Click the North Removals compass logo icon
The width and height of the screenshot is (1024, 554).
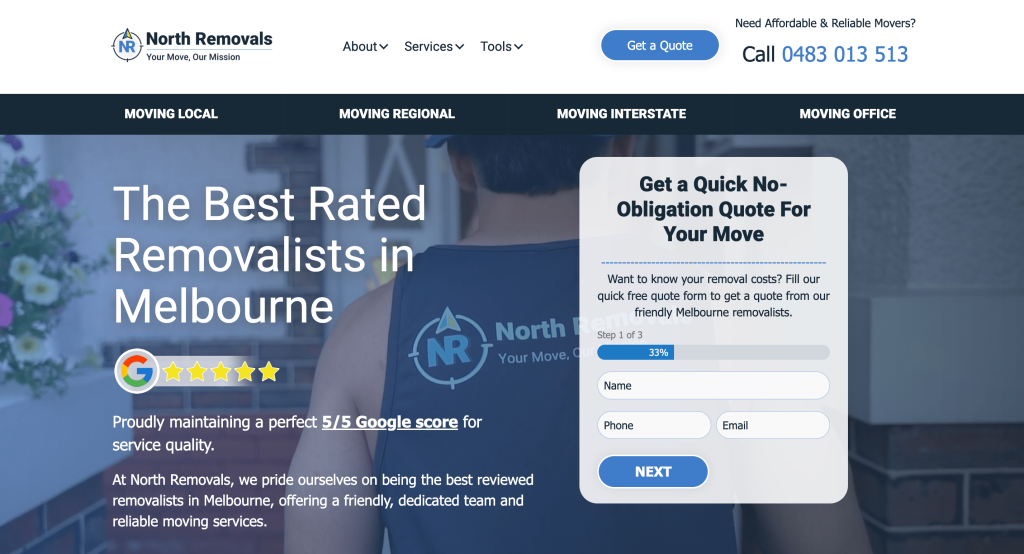[127, 46]
